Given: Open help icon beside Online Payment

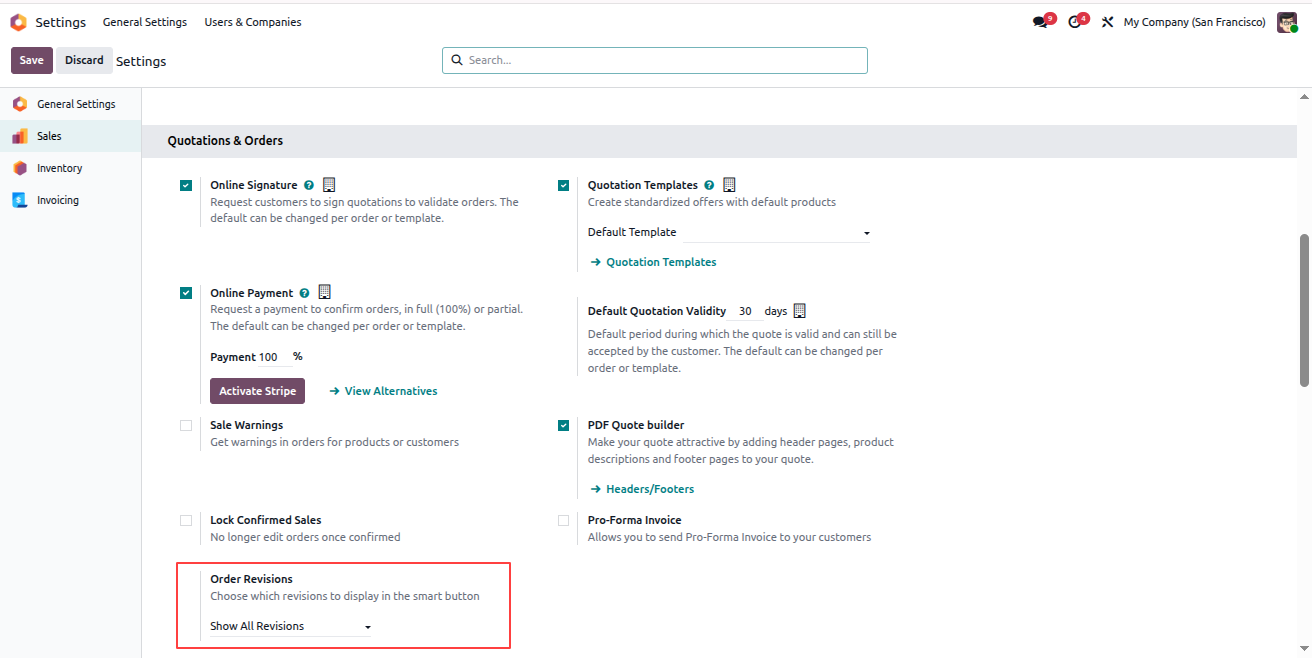Looking at the screenshot, I should 304,293.
